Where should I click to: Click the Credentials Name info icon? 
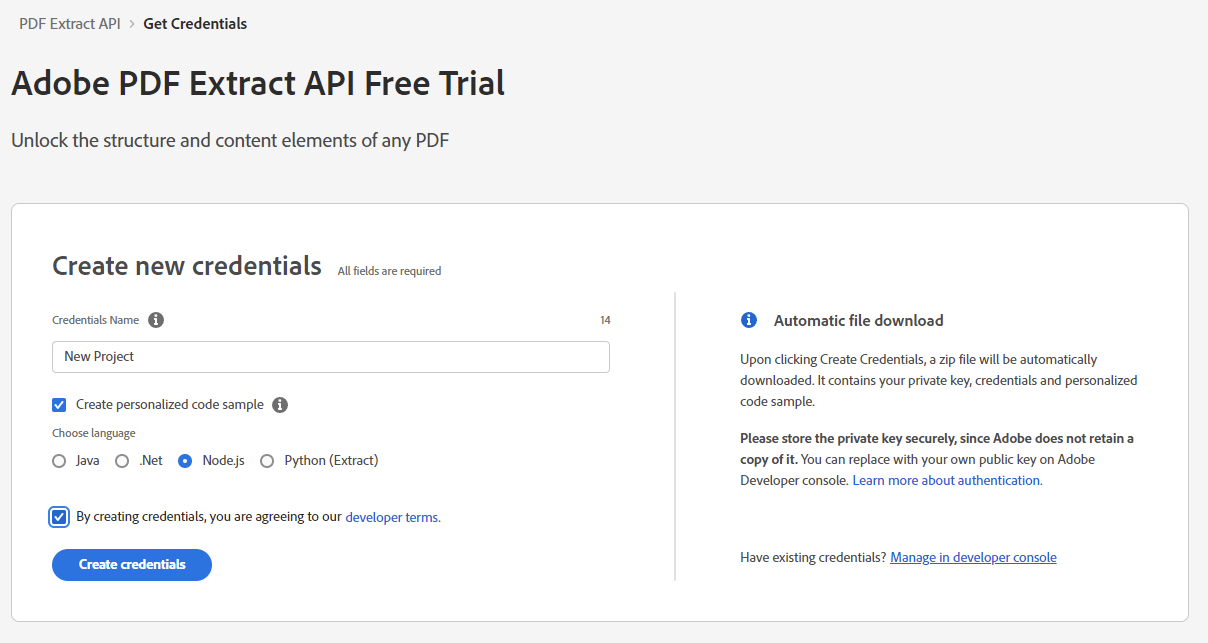pyautogui.click(x=156, y=320)
